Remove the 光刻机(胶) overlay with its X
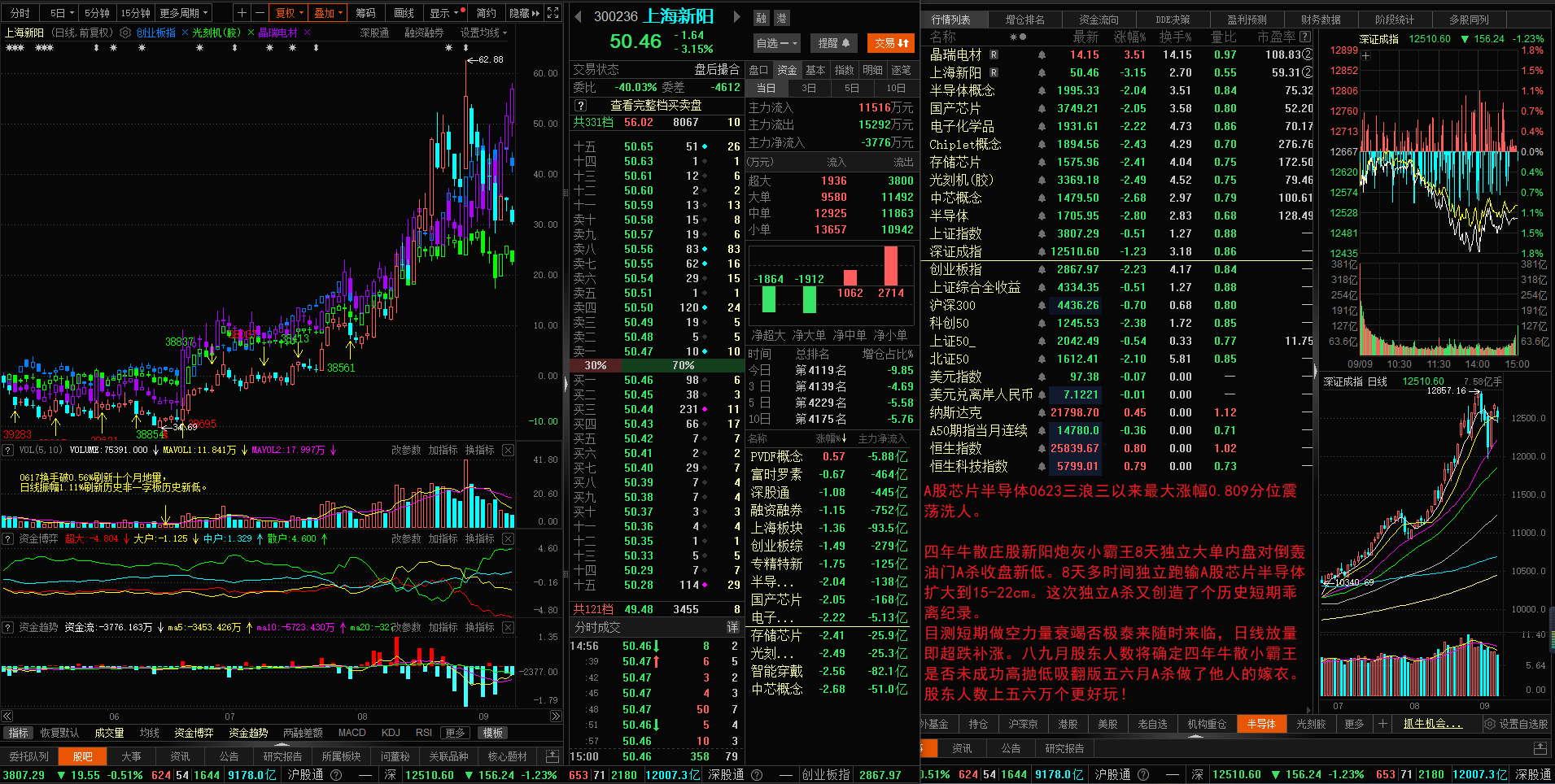Screen dimensions: 1555x784 point(251,33)
